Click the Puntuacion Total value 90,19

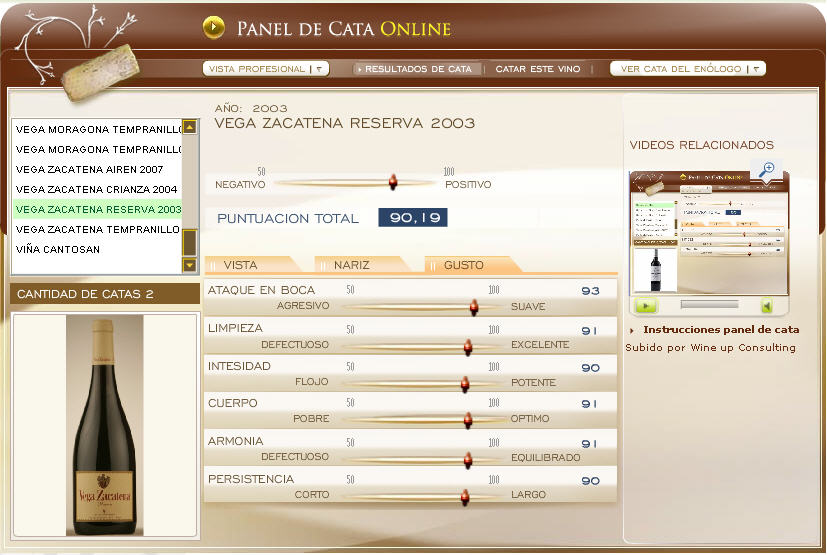click(413, 217)
